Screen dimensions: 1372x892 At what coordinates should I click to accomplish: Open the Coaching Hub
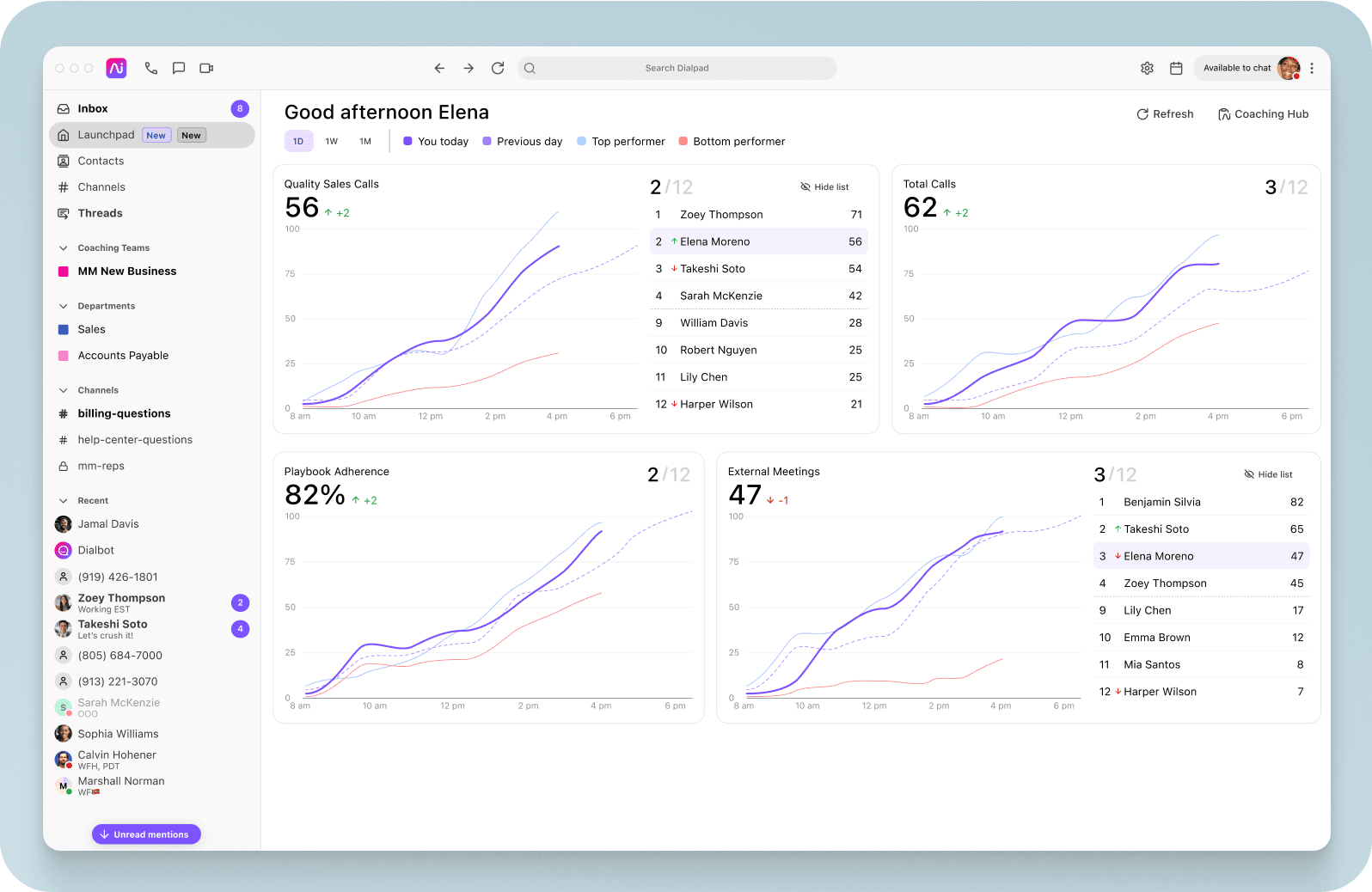[1263, 114]
